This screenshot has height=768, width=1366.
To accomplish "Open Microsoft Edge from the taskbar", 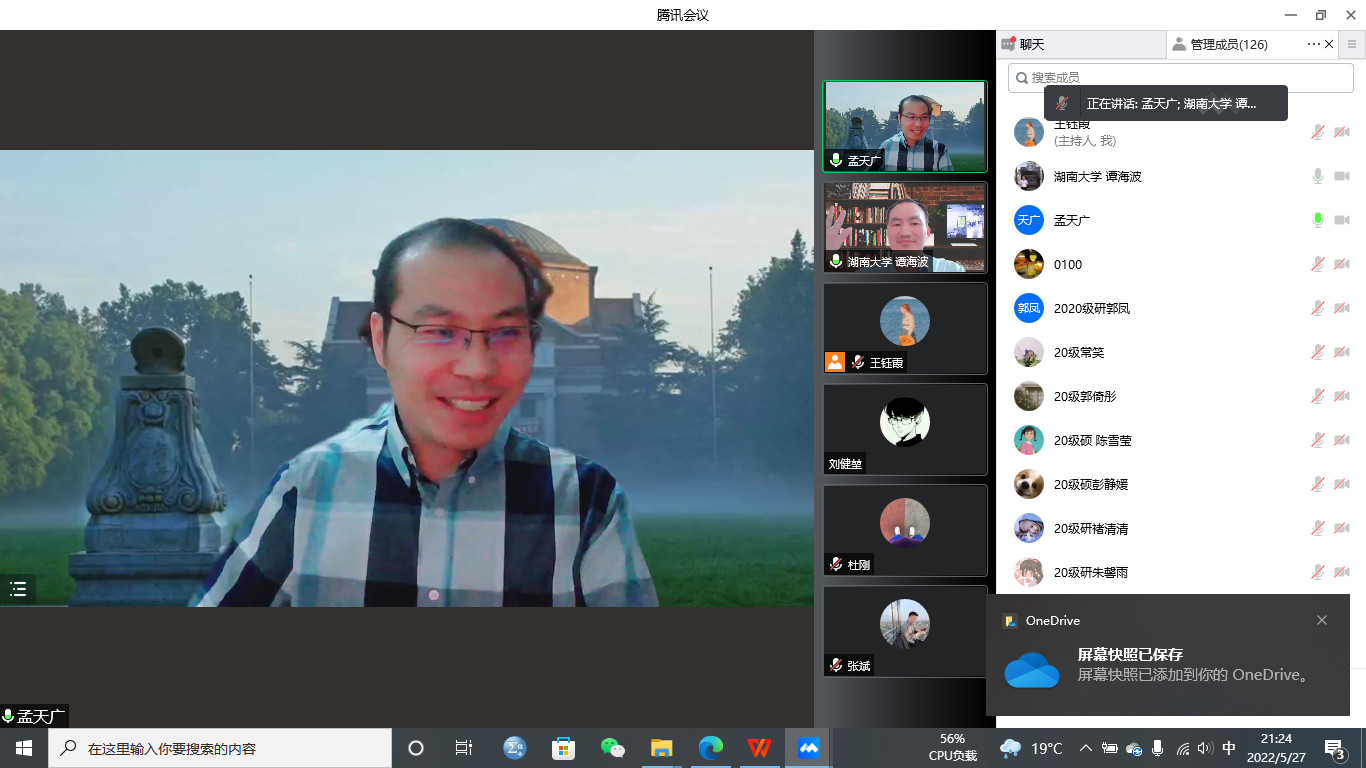I will click(710, 748).
